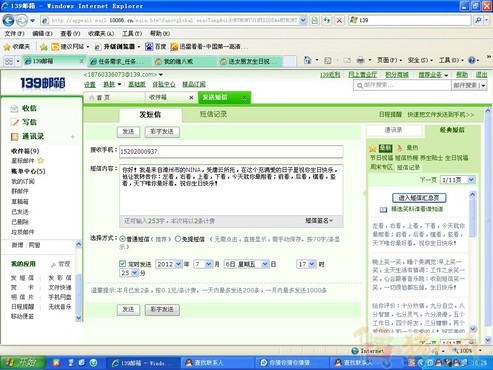493x370 pixels.
Task: Click the star icon in the 经典短信 panel
Action: tap(373, 148)
